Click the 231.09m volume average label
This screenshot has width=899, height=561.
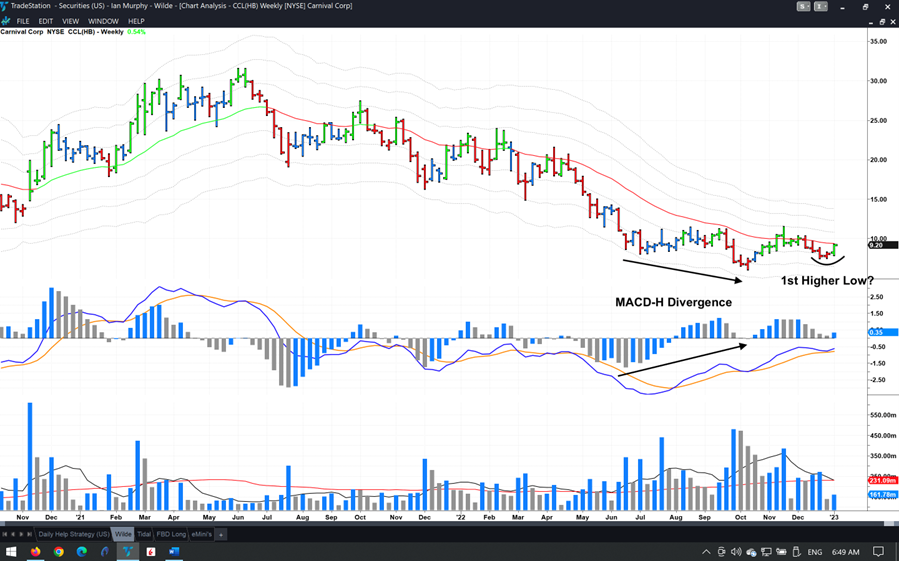[x=883, y=480]
